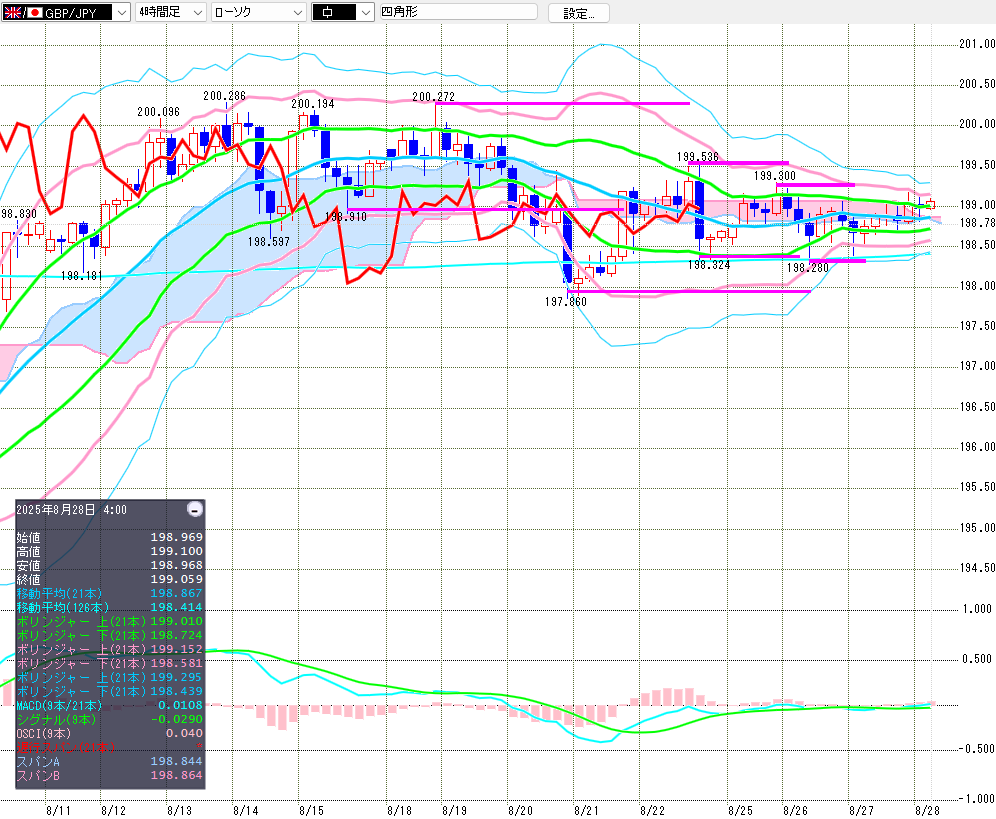Click the Bollinger lower value 198.581
996x819 pixels.
pos(177,663)
